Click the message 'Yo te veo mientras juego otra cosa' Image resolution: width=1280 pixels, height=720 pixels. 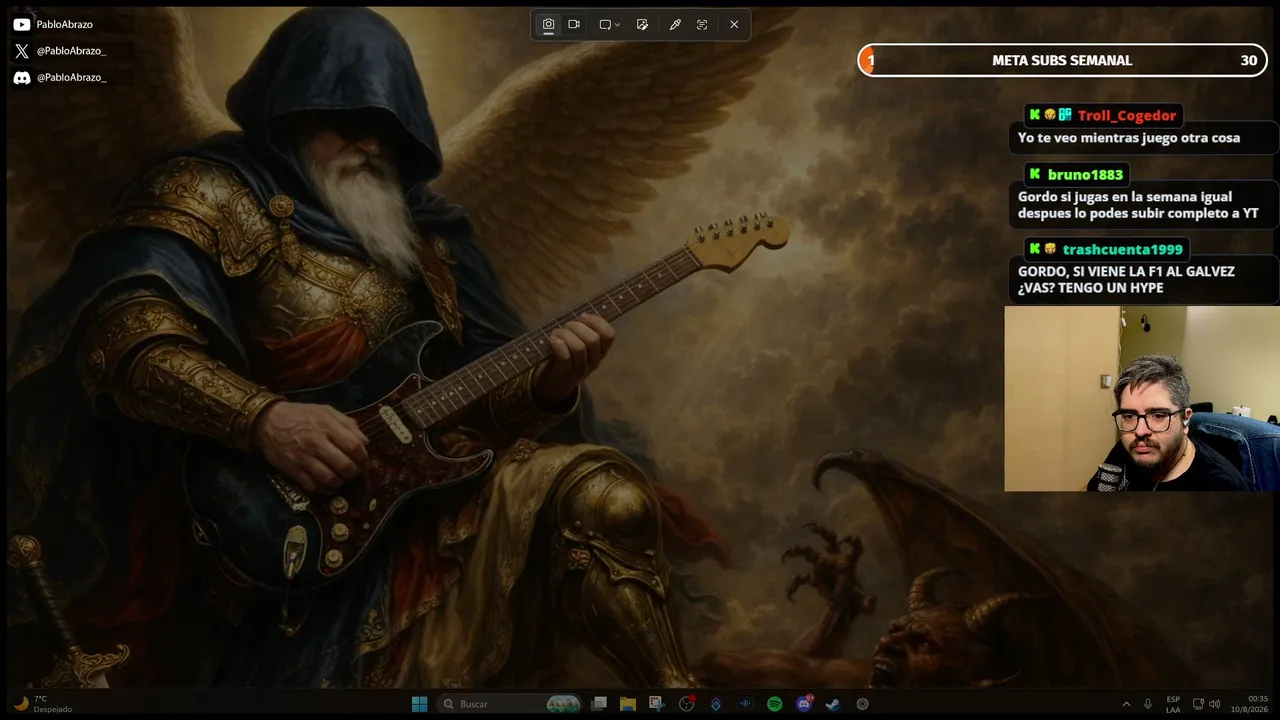[x=1128, y=138]
